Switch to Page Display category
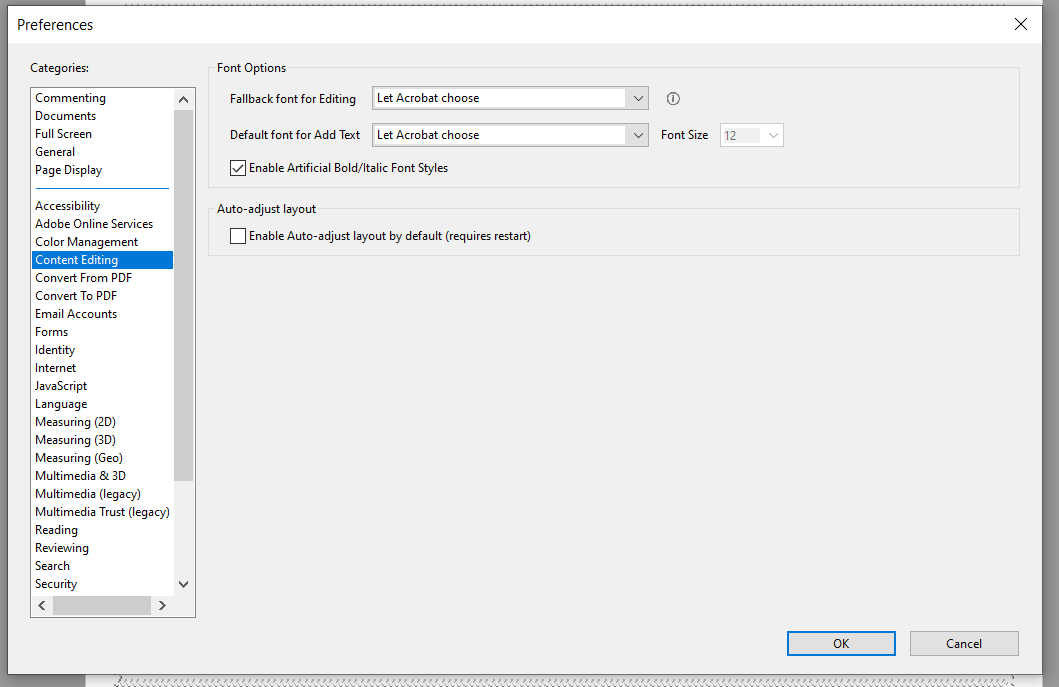This screenshot has width=1059, height=687. click(68, 170)
